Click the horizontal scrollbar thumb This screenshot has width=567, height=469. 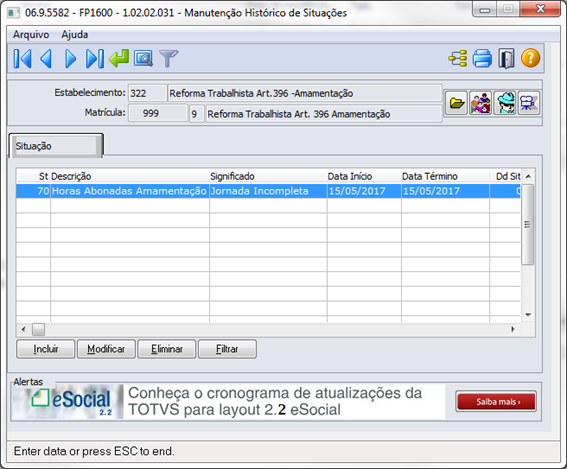coord(38,329)
